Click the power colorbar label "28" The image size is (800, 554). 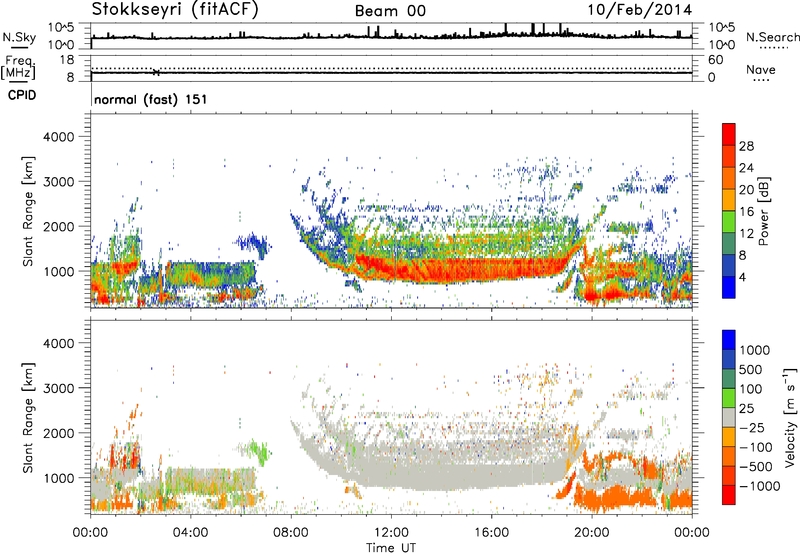point(746,146)
